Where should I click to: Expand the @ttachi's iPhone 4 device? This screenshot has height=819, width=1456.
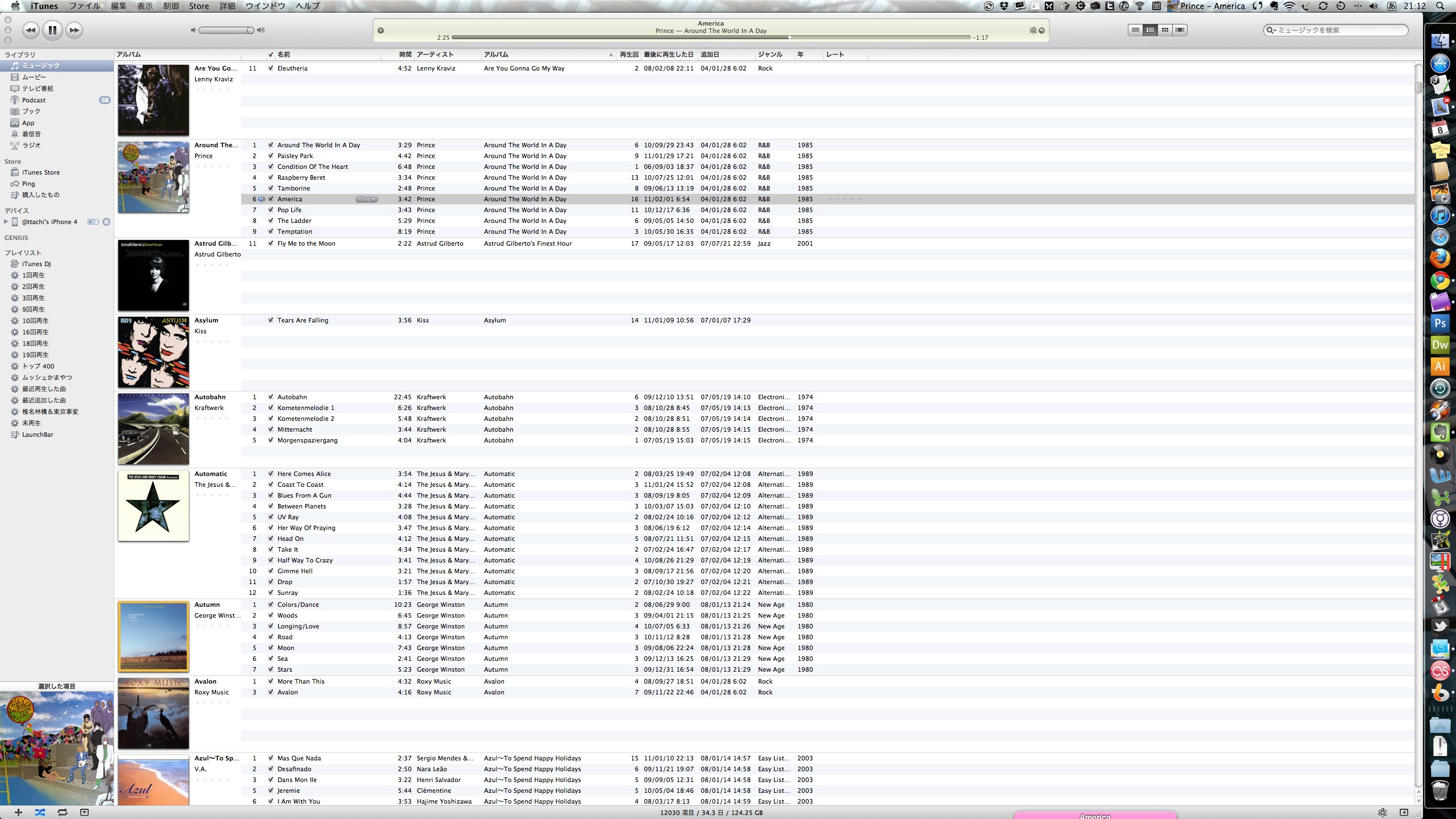click(x=6, y=222)
